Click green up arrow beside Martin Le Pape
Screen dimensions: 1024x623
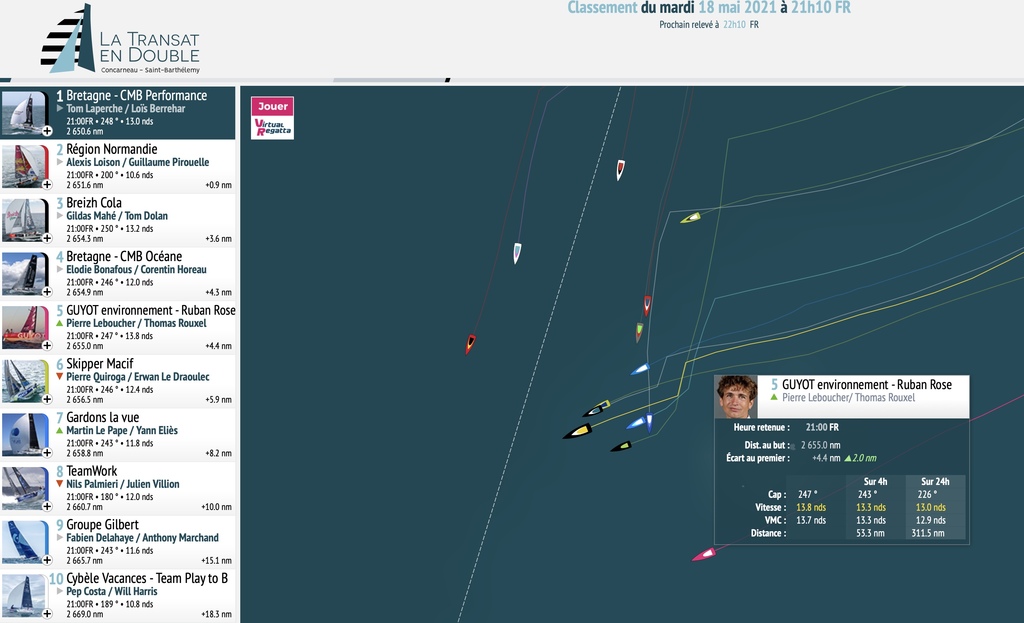coord(59,430)
